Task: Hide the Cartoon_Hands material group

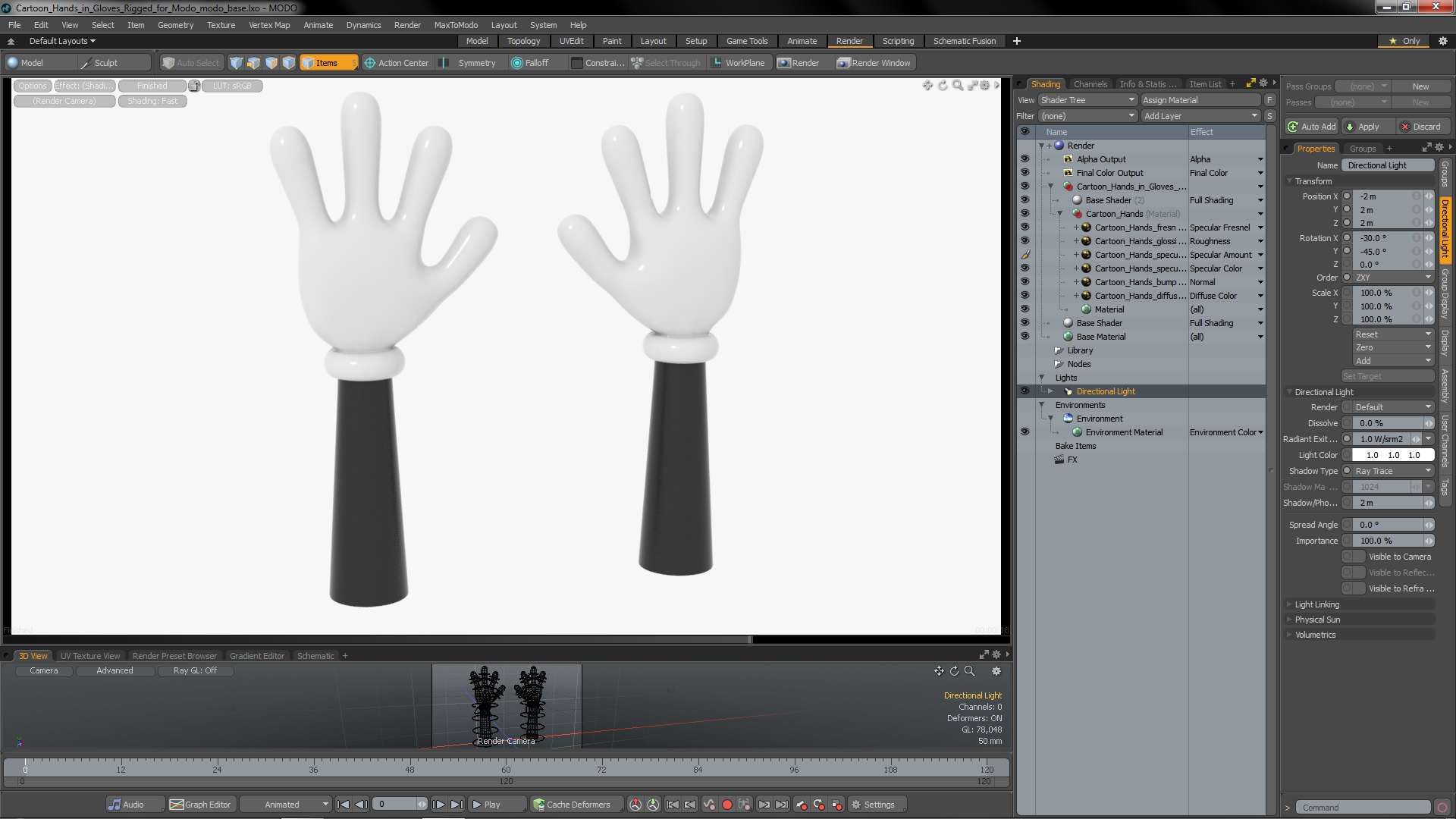Action: (1025, 214)
